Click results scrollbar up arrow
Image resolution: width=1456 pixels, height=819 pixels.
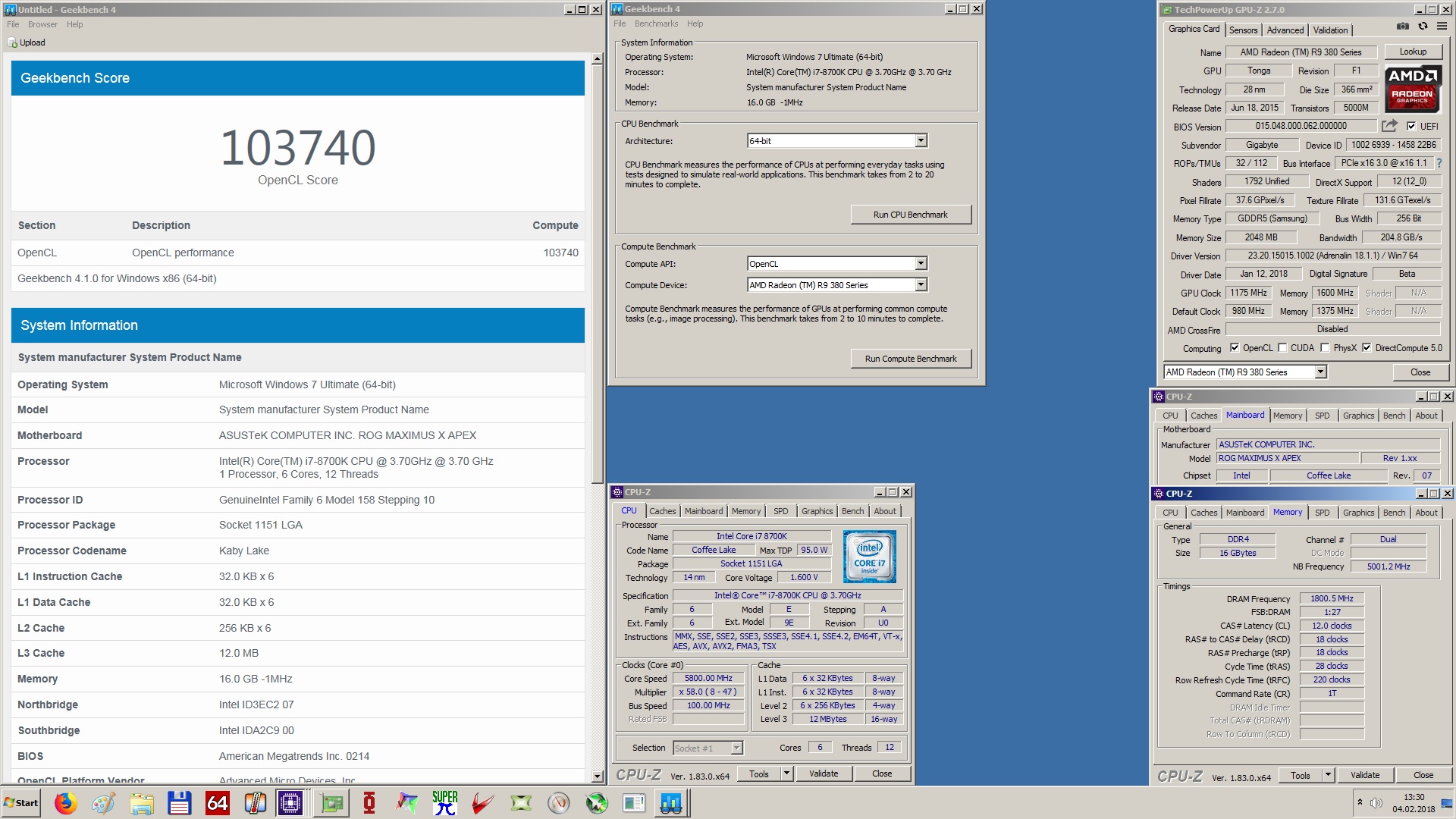598,58
